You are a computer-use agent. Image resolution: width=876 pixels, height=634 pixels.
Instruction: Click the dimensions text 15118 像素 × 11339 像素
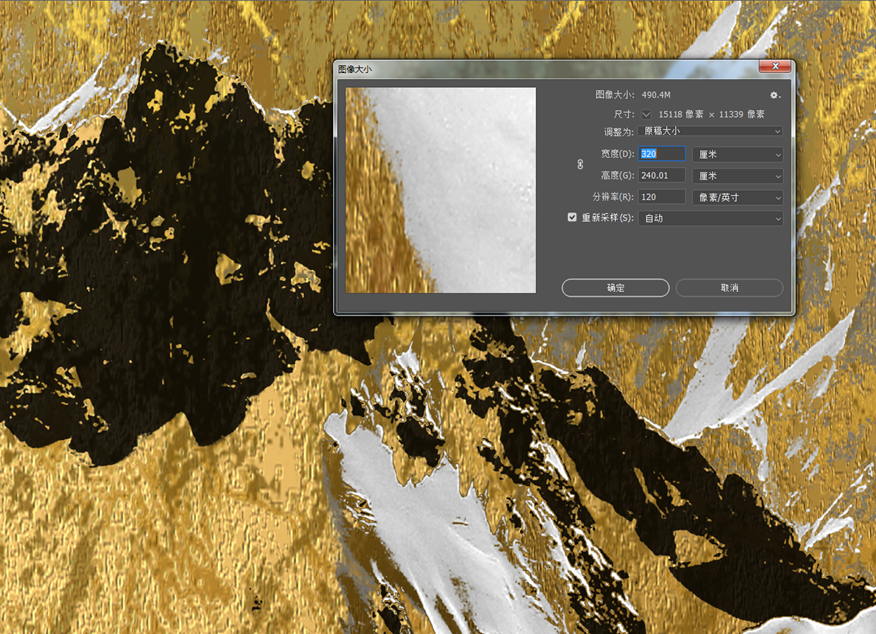pos(711,114)
